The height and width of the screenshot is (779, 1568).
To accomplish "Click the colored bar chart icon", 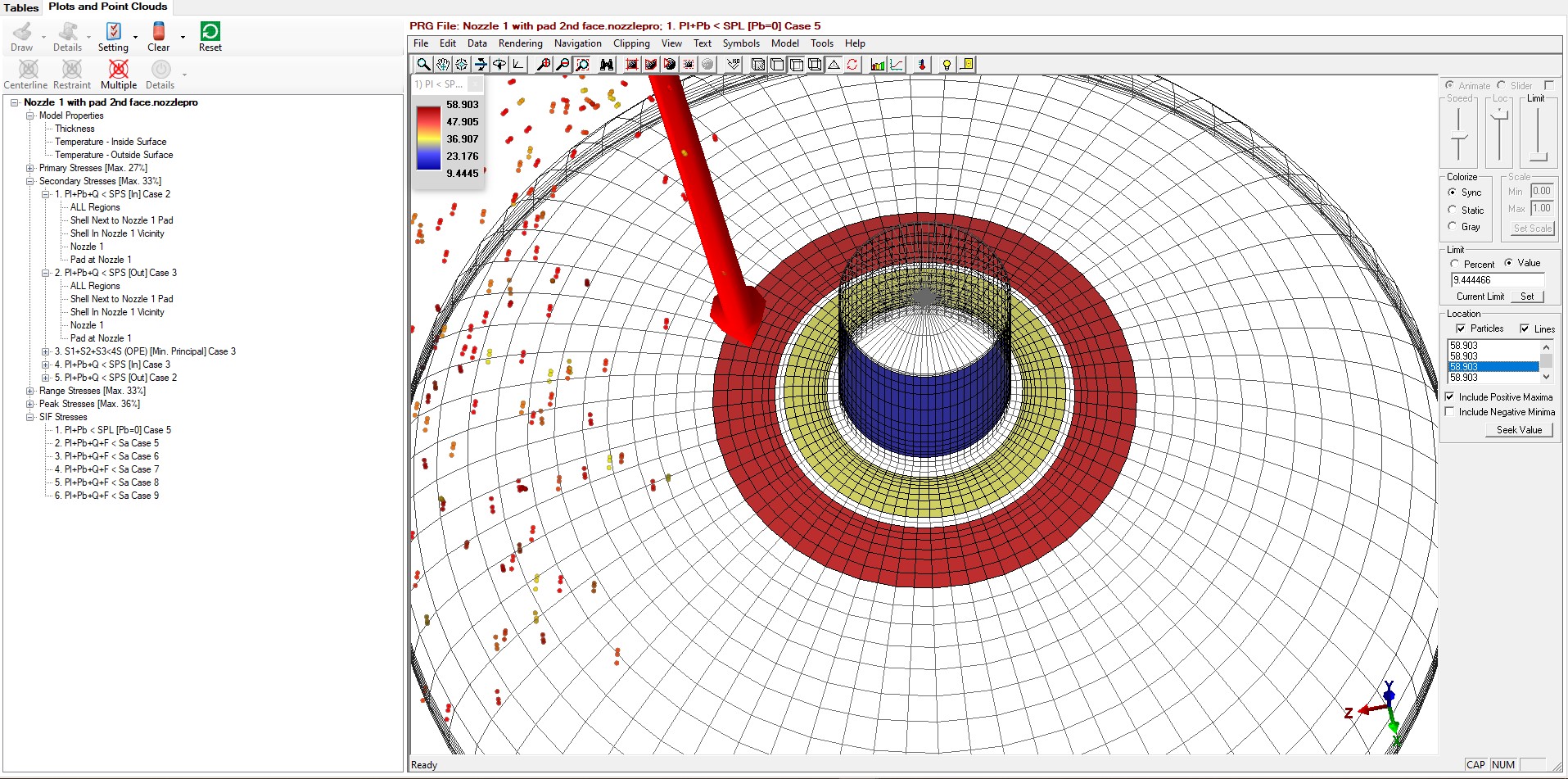I will [x=878, y=65].
